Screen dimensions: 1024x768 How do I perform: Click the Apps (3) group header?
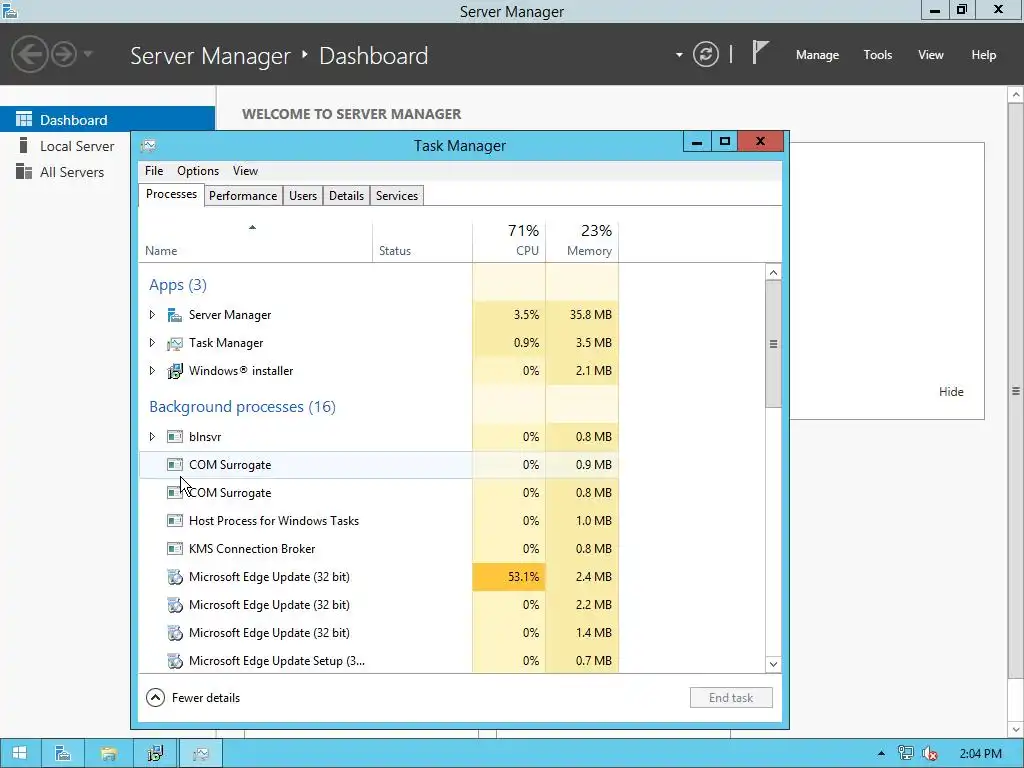pyautogui.click(x=178, y=285)
